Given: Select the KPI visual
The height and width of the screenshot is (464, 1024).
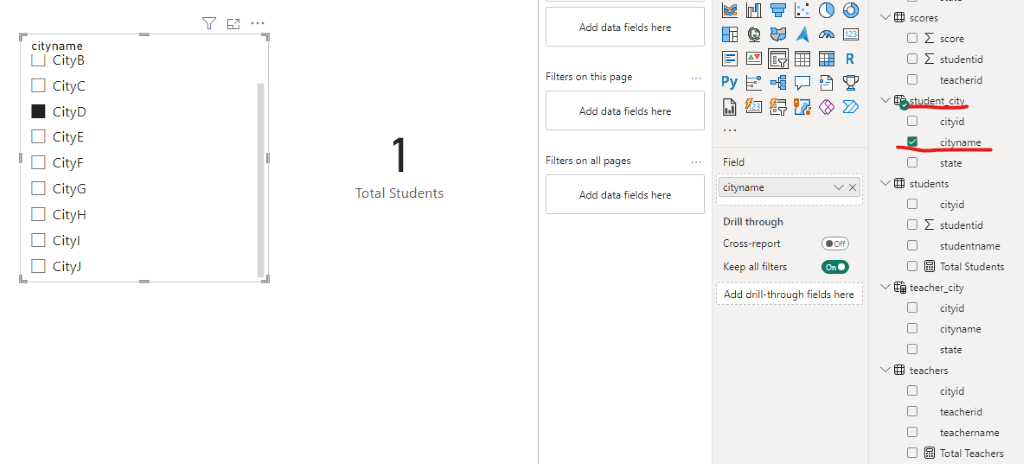Looking at the screenshot, I should point(754,59).
